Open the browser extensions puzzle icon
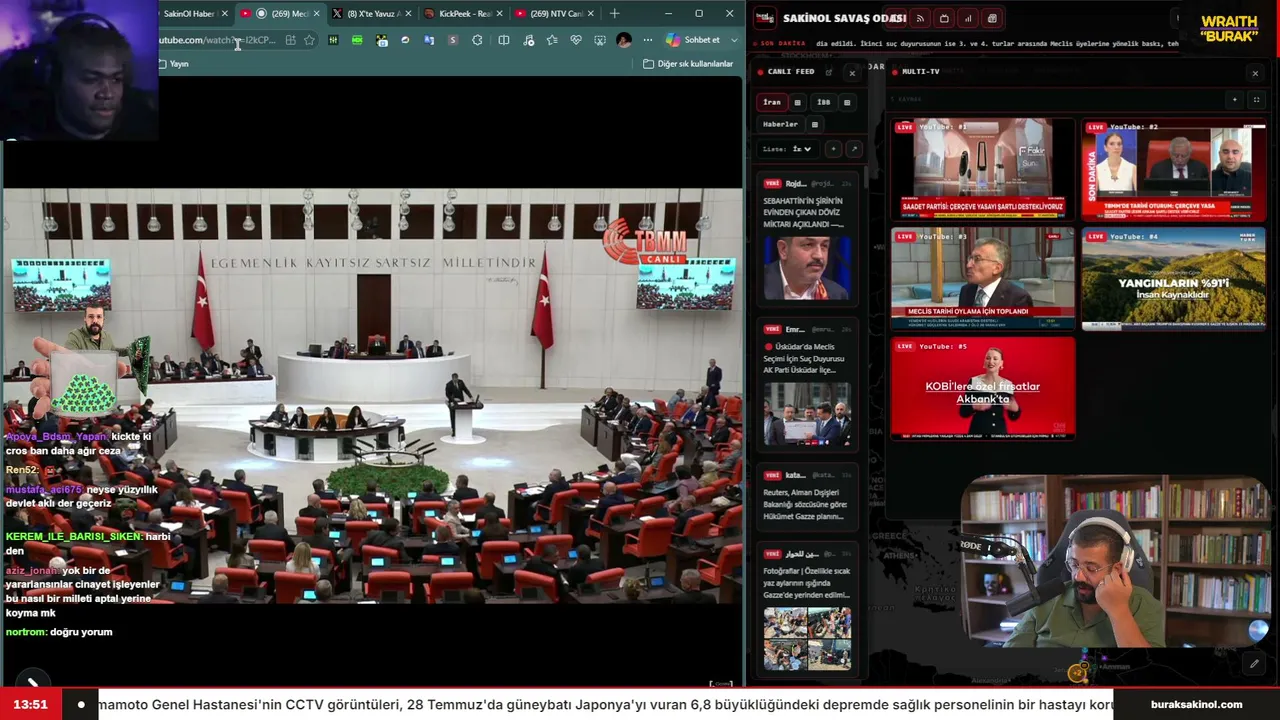 477,40
